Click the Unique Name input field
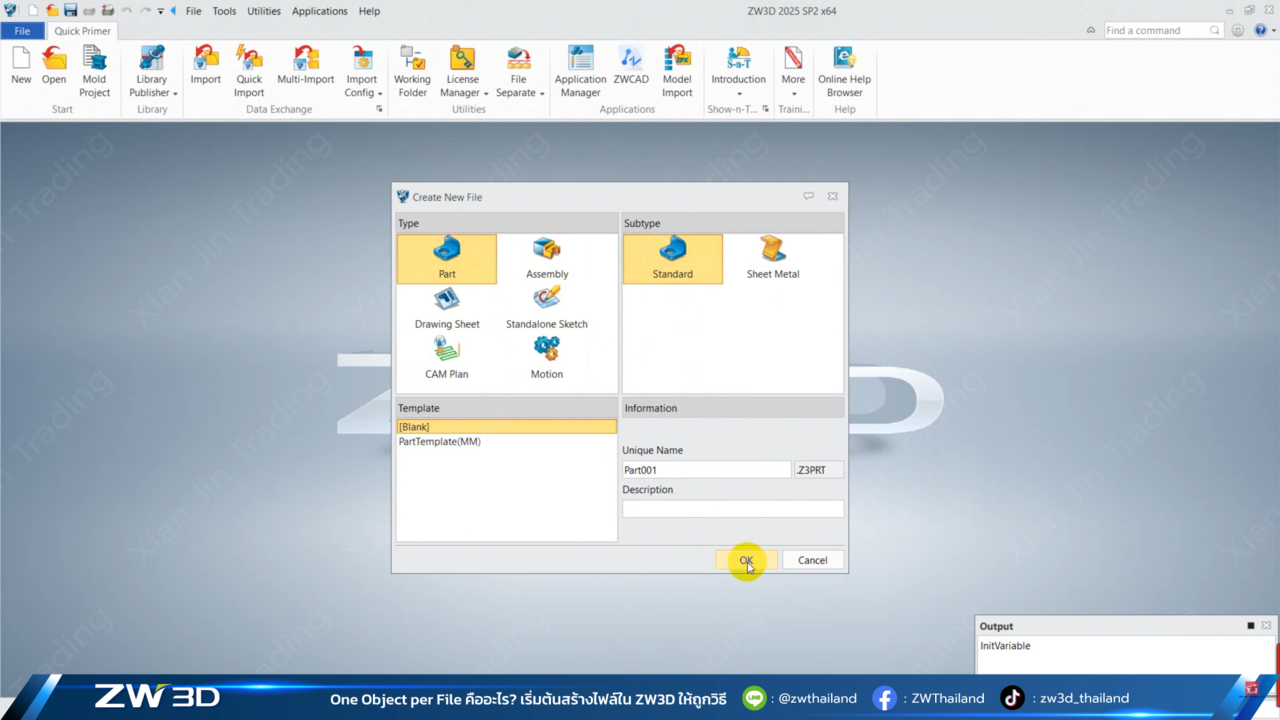 [x=706, y=470]
